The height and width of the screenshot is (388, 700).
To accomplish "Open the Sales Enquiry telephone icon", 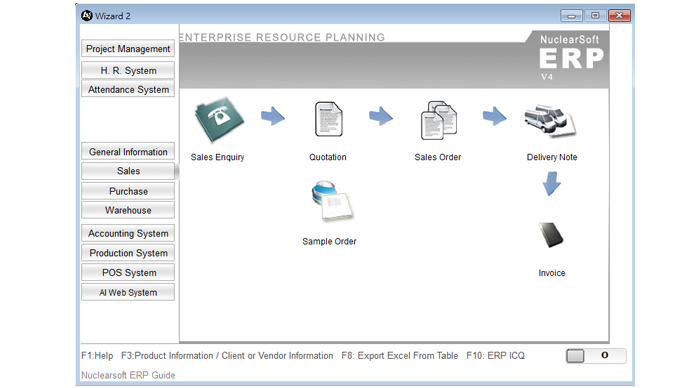I will tap(219, 120).
